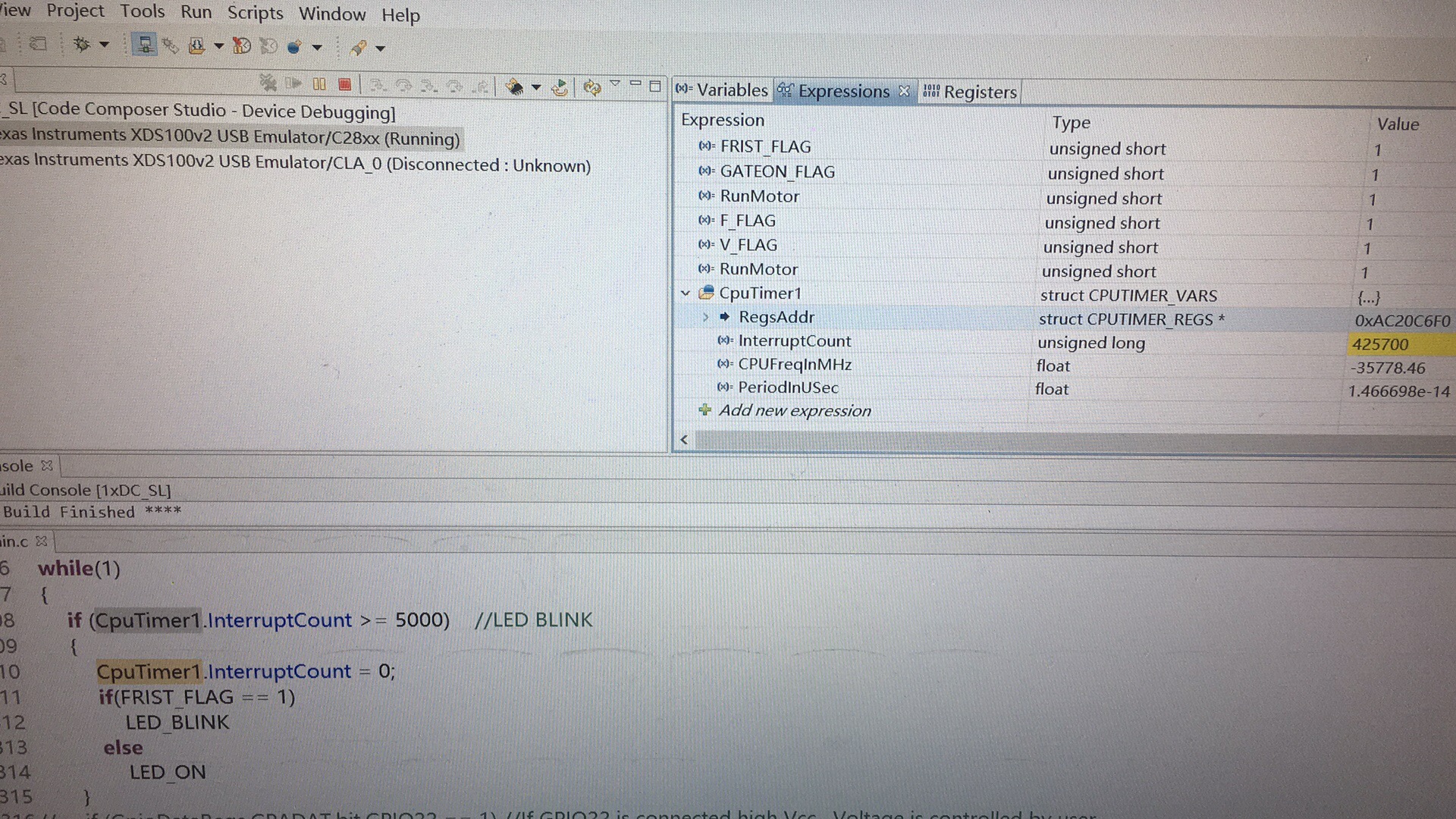Screen dimensions: 1456x819
Task: Click the Restart program icon
Action: 560,88
